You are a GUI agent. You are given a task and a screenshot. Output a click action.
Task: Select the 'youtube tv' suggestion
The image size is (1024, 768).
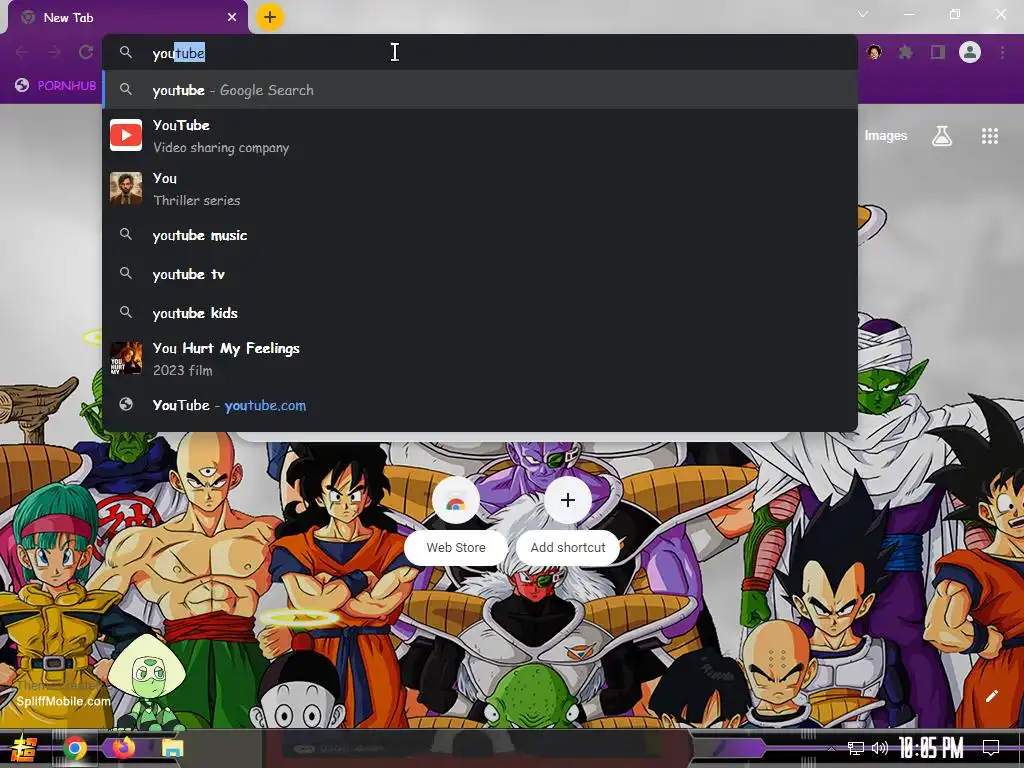tap(480, 274)
